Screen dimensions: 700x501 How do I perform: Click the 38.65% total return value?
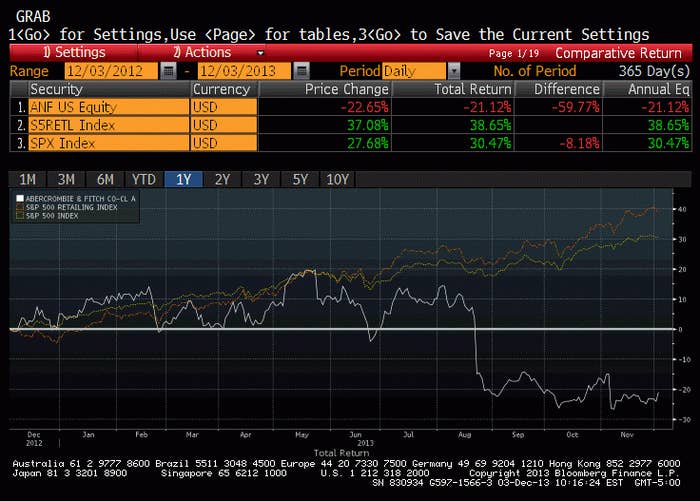pos(490,125)
